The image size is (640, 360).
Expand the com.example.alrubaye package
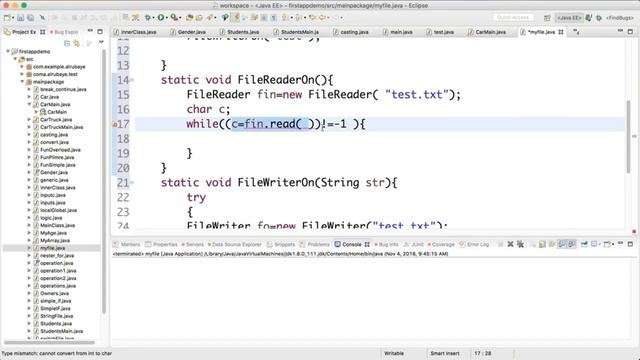22,67
